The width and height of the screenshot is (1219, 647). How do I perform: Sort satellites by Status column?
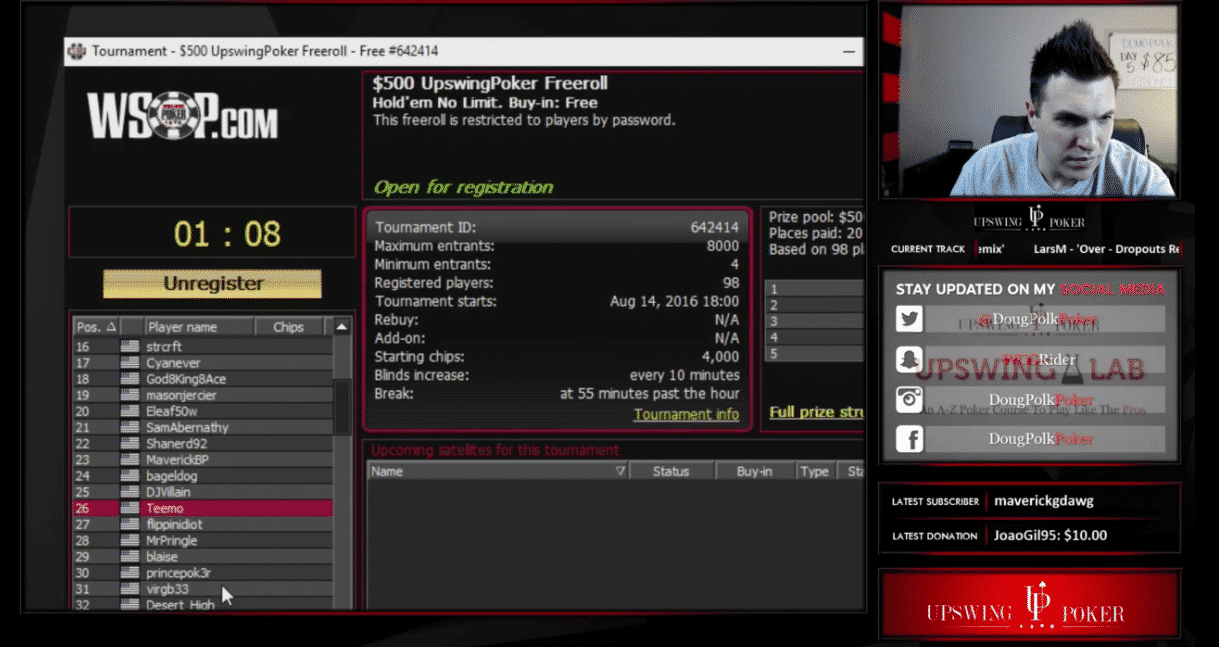click(671, 471)
